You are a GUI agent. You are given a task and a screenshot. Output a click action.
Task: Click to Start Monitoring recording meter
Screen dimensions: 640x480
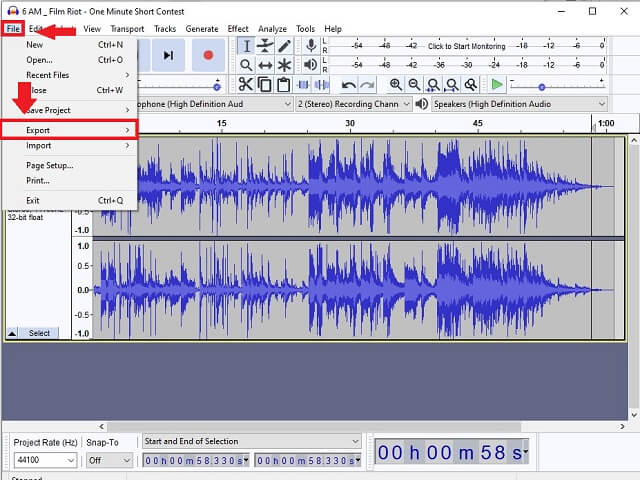[467, 46]
